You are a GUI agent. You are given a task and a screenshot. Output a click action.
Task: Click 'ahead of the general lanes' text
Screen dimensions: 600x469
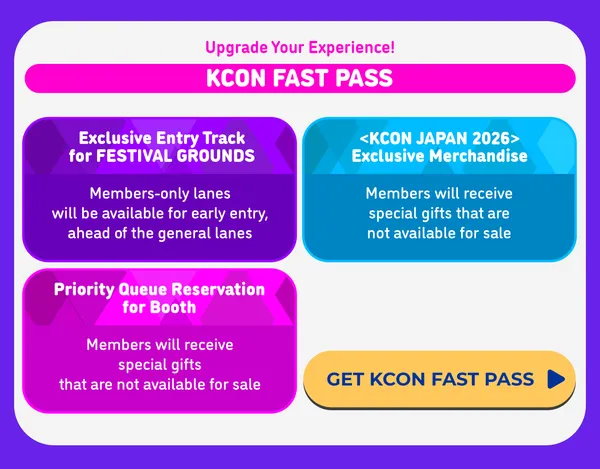point(159,233)
